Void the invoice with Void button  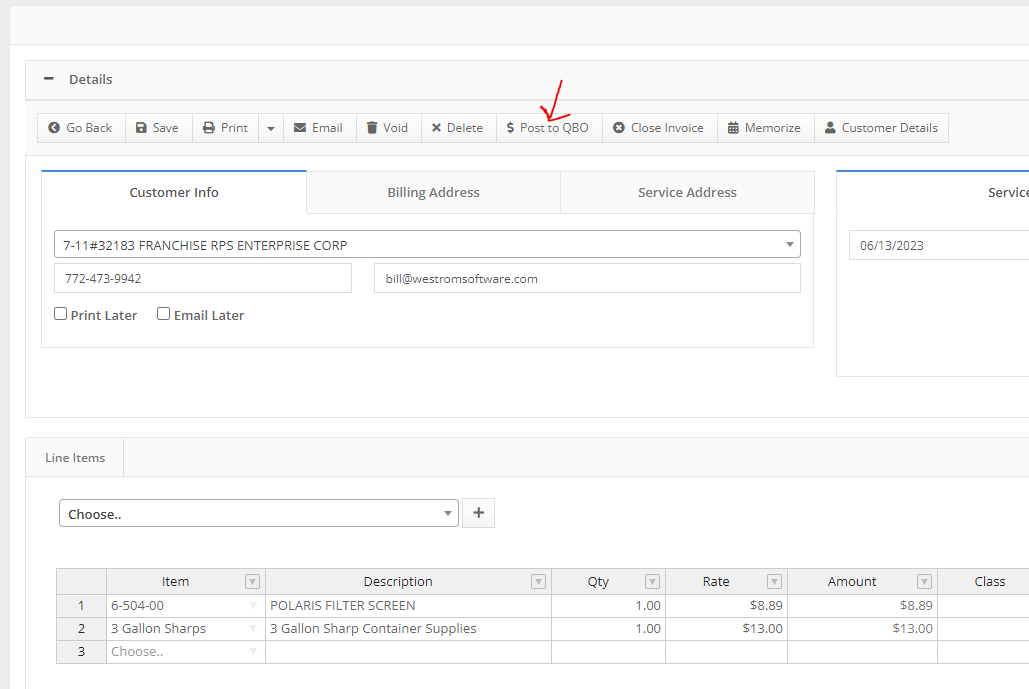(388, 128)
